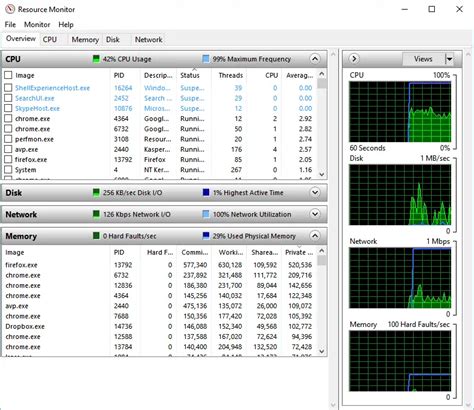The image size is (474, 410).
Task: Click the blue Network Utilization indicator square
Action: 206,214
